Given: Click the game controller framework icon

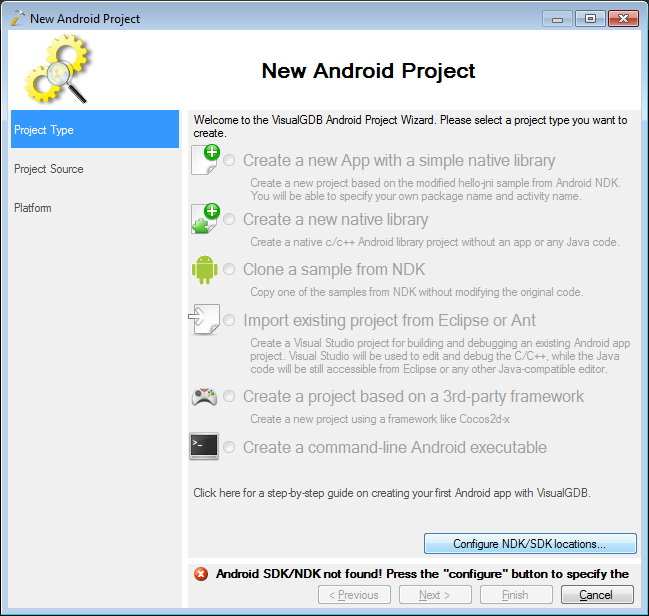Looking at the screenshot, I should 204,397.
